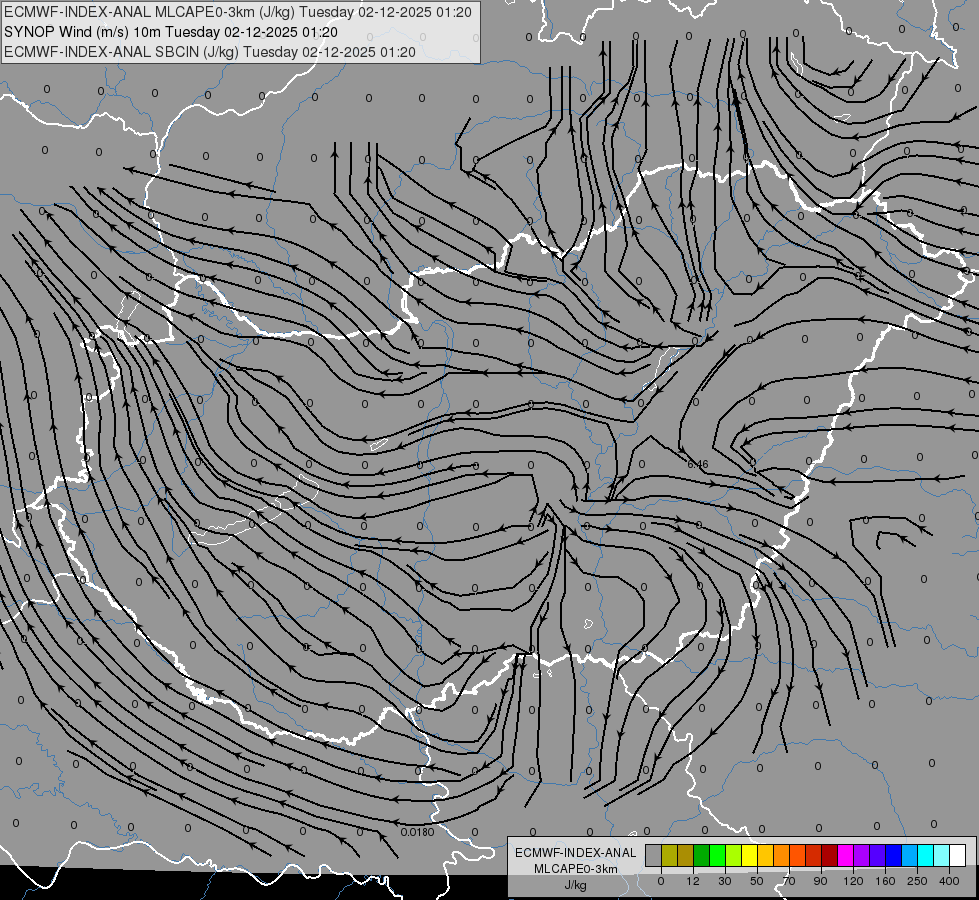Pick the pure yellow legend swatch
Screen dimensions: 979x900
pyautogui.click(x=749, y=856)
